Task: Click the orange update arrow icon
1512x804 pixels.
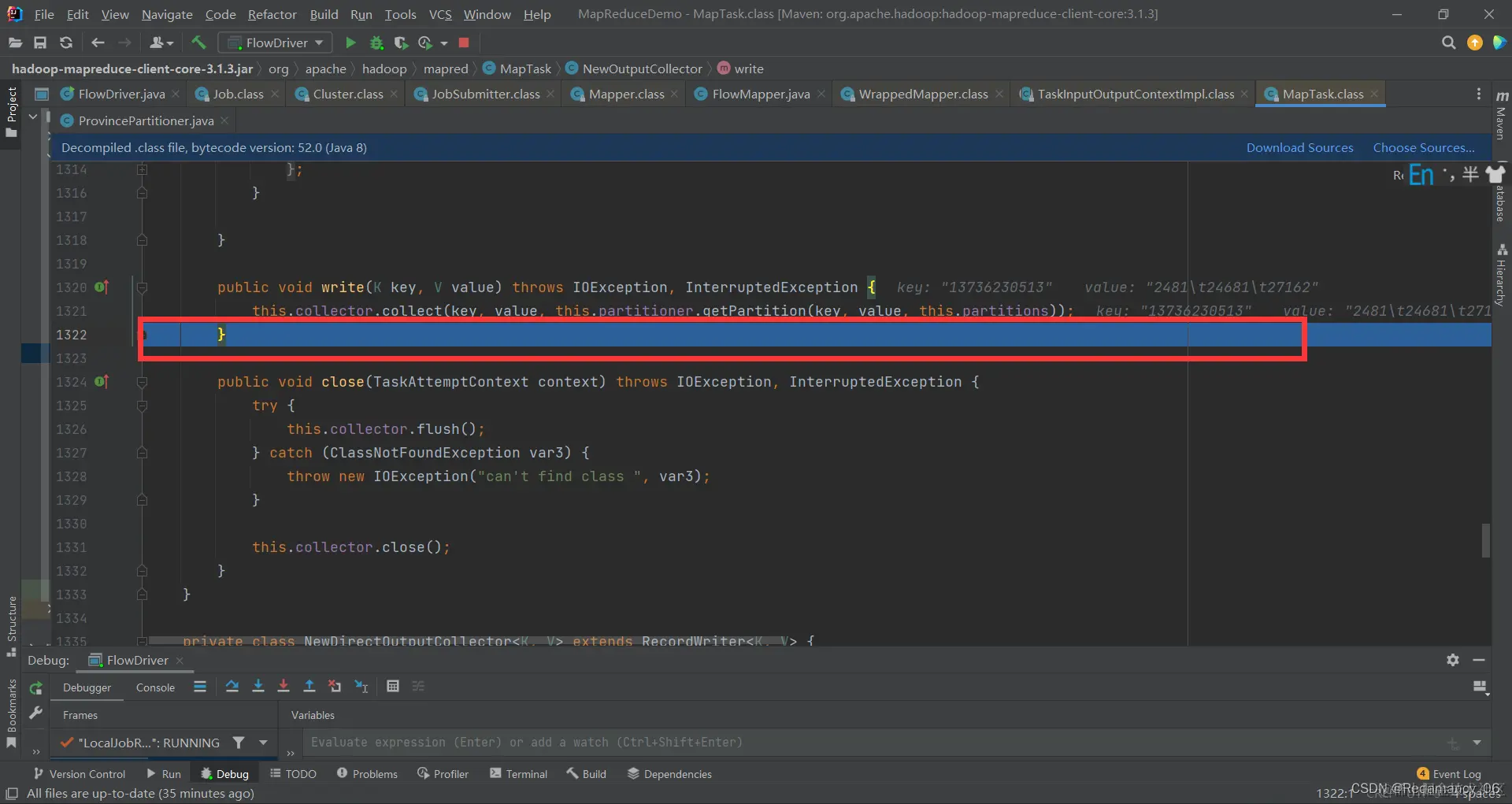Action: coord(1475,43)
